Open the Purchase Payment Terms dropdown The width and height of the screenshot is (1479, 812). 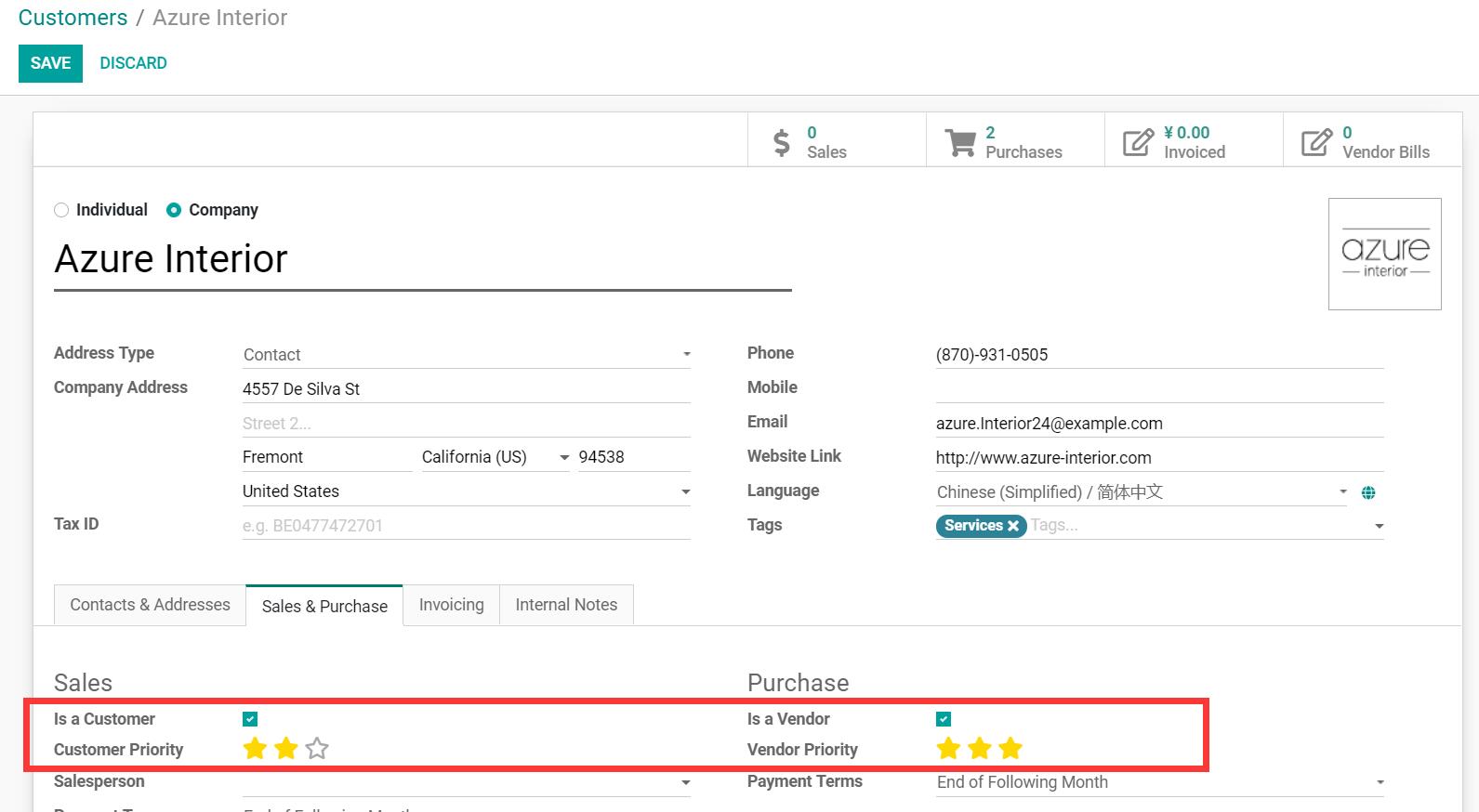click(1160, 782)
